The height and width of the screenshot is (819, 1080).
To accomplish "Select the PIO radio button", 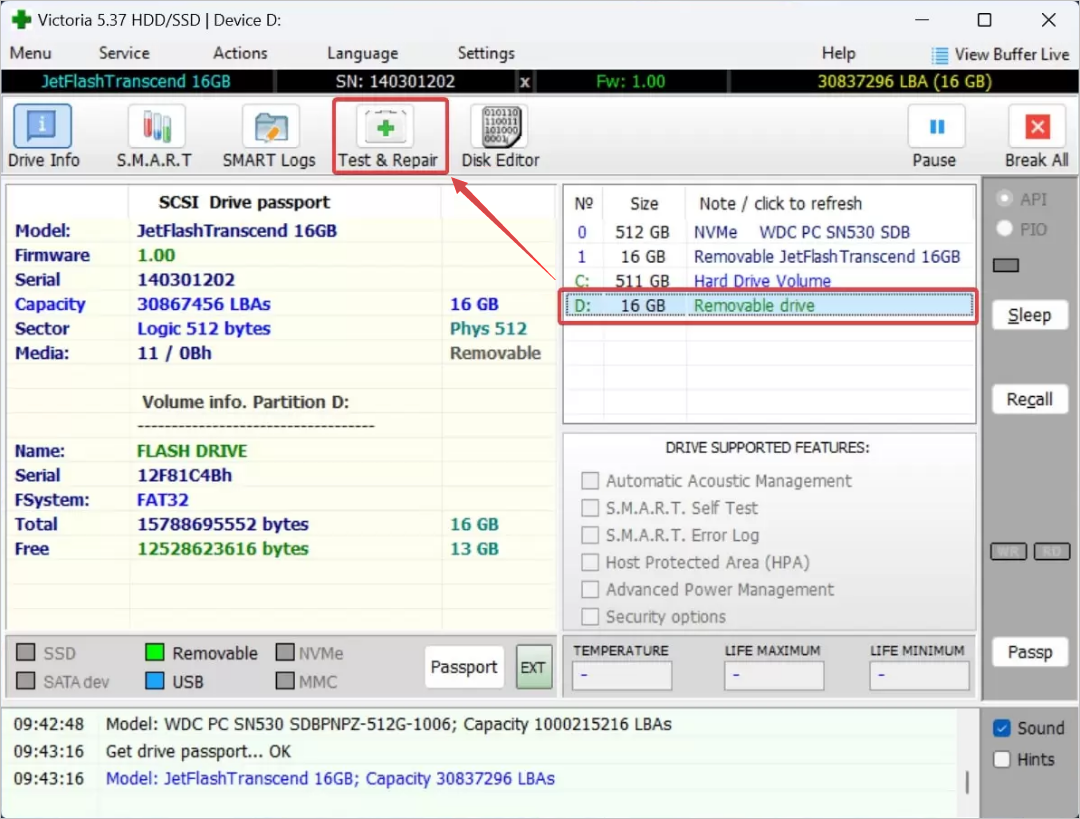I will point(1004,229).
